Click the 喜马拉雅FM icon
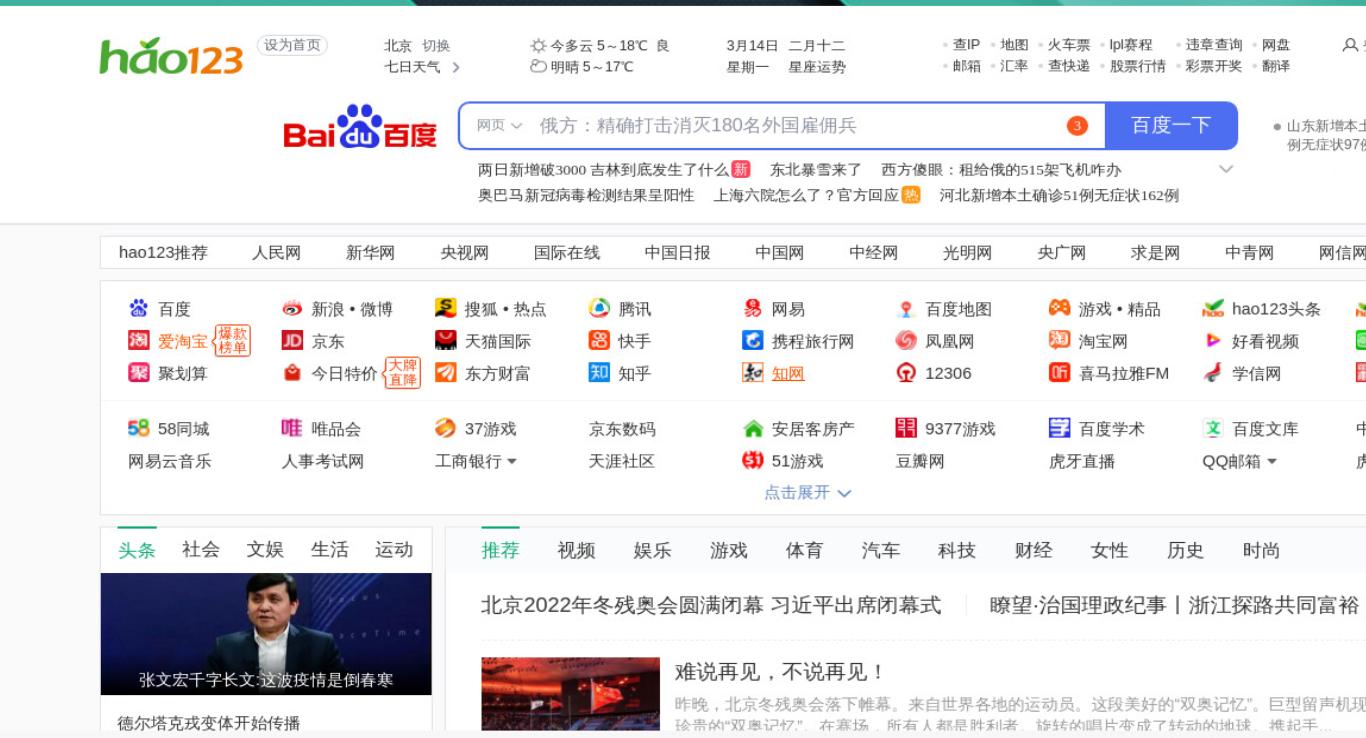This screenshot has height=738, width=1366. [x=1059, y=373]
